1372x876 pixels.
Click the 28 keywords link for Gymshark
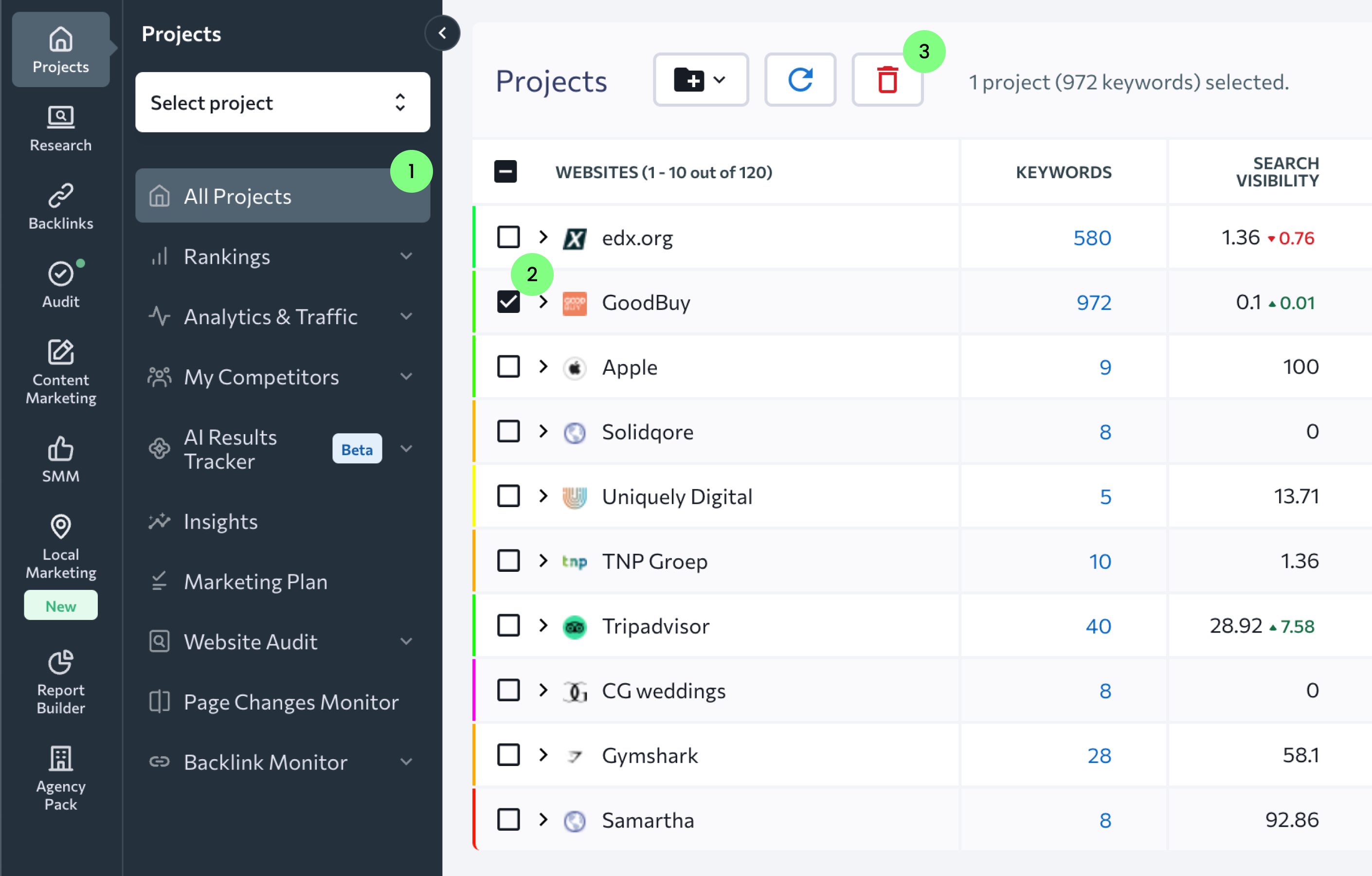[x=1100, y=756]
